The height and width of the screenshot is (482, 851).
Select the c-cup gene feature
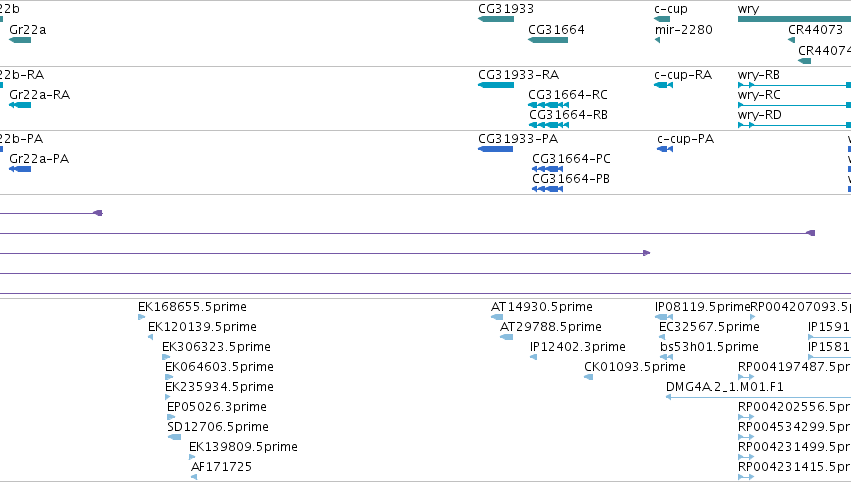coord(662,19)
